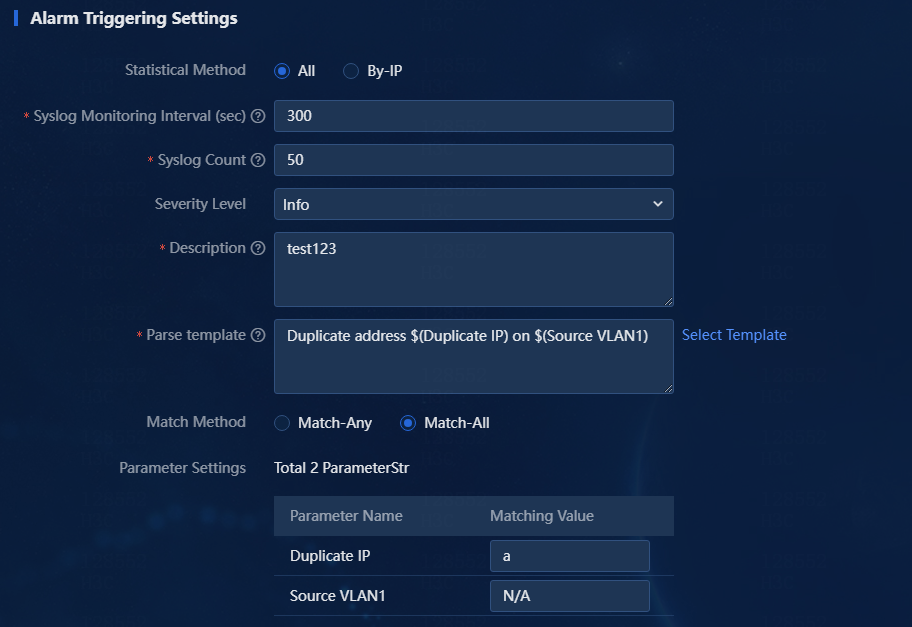Click the Severity Level chevron arrow
912x627 pixels.
658,204
